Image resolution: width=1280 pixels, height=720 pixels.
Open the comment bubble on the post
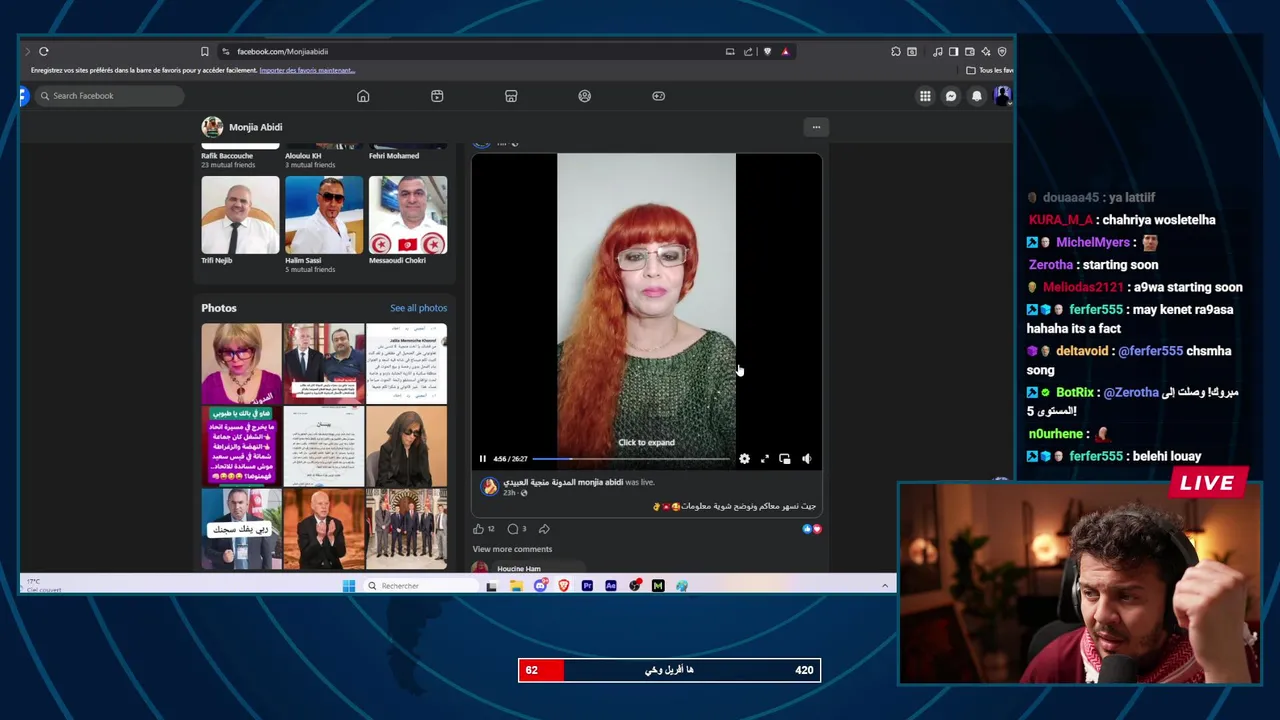coord(512,529)
